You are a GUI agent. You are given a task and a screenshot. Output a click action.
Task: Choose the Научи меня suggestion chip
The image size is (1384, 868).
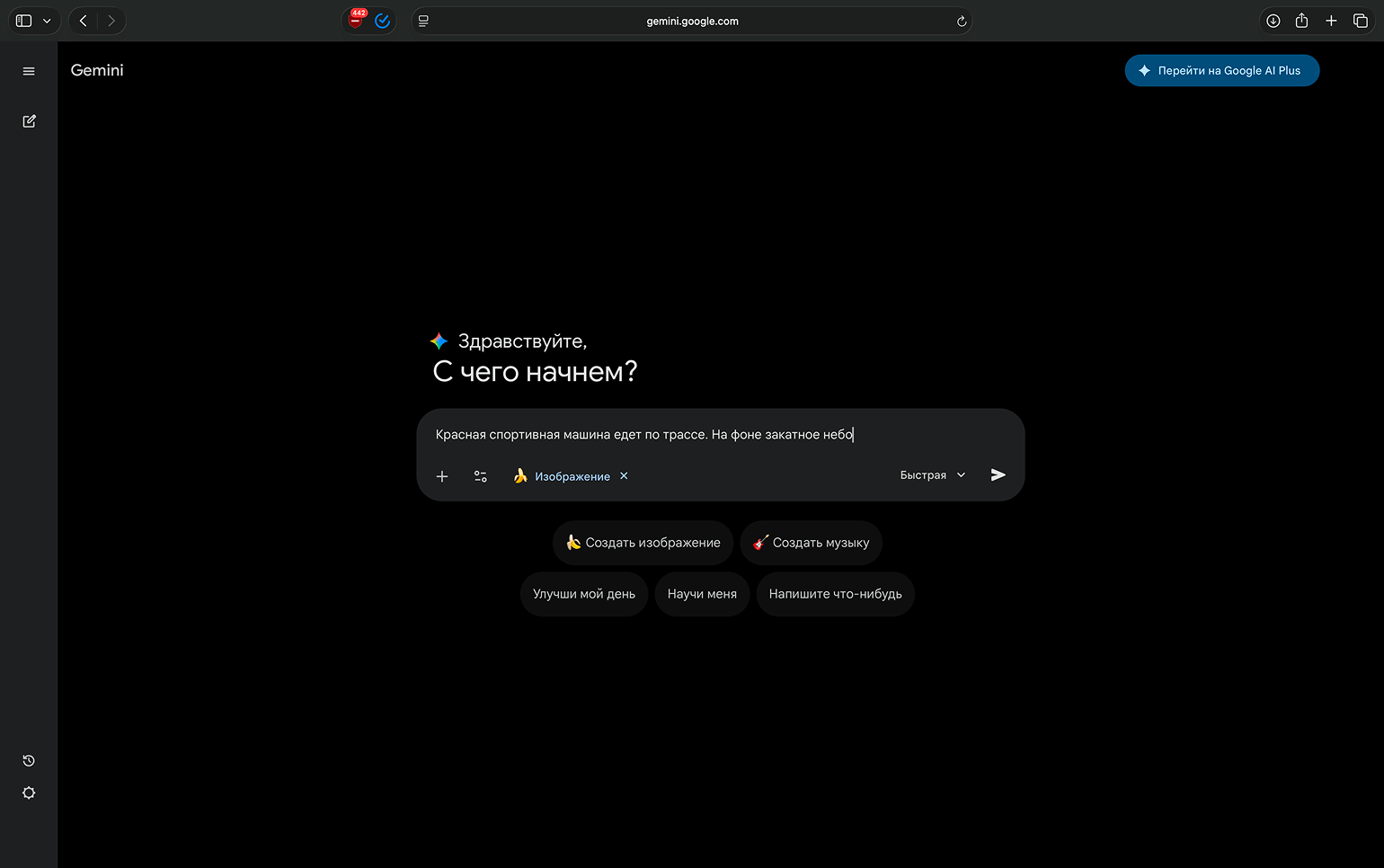(702, 594)
